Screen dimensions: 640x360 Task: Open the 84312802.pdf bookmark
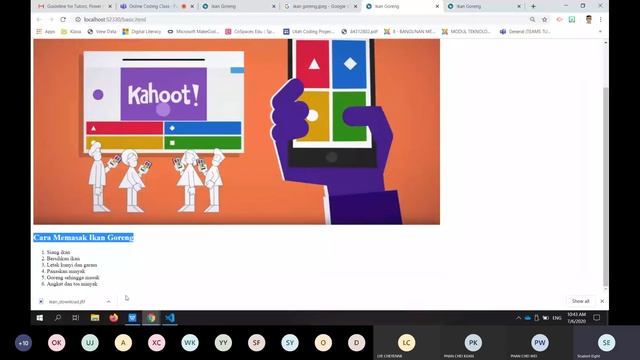point(359,31)
